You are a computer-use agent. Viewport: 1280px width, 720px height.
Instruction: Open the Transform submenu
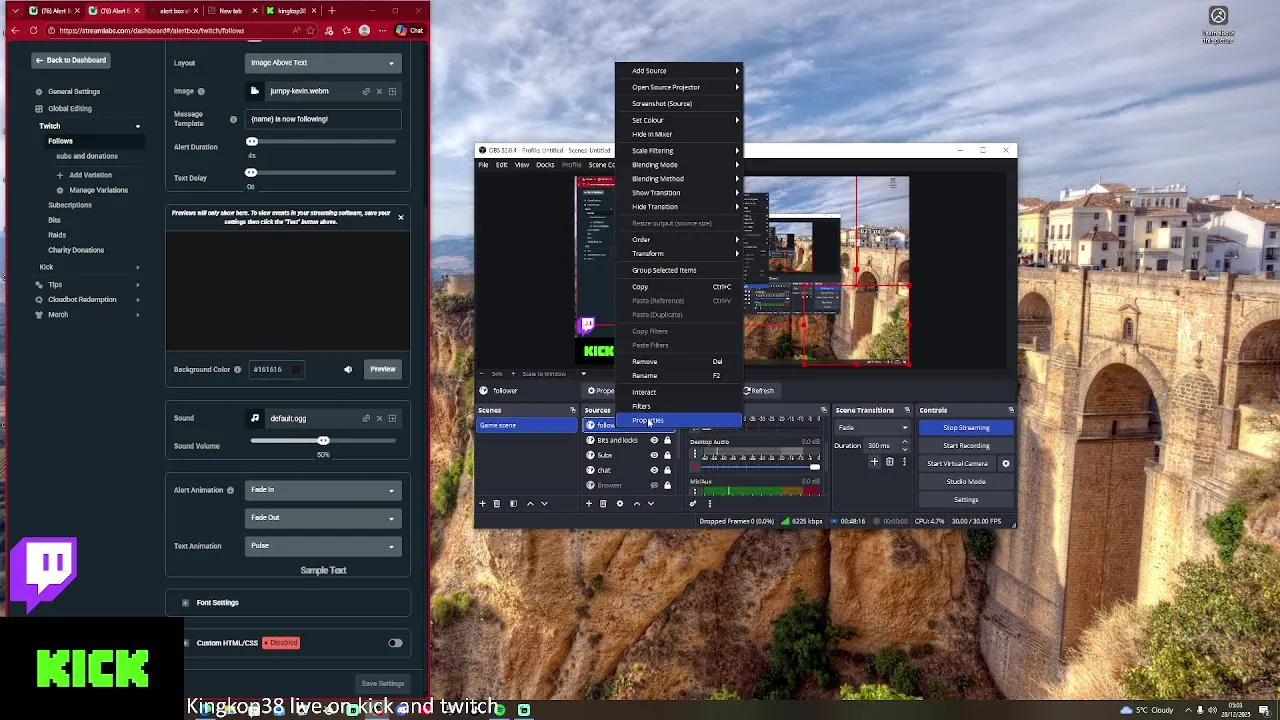tap(678, 253)
